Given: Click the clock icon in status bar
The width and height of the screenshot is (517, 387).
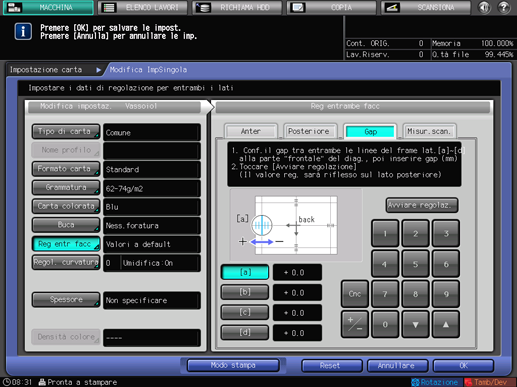Looking at the screenshot, I should pos(6,382).
